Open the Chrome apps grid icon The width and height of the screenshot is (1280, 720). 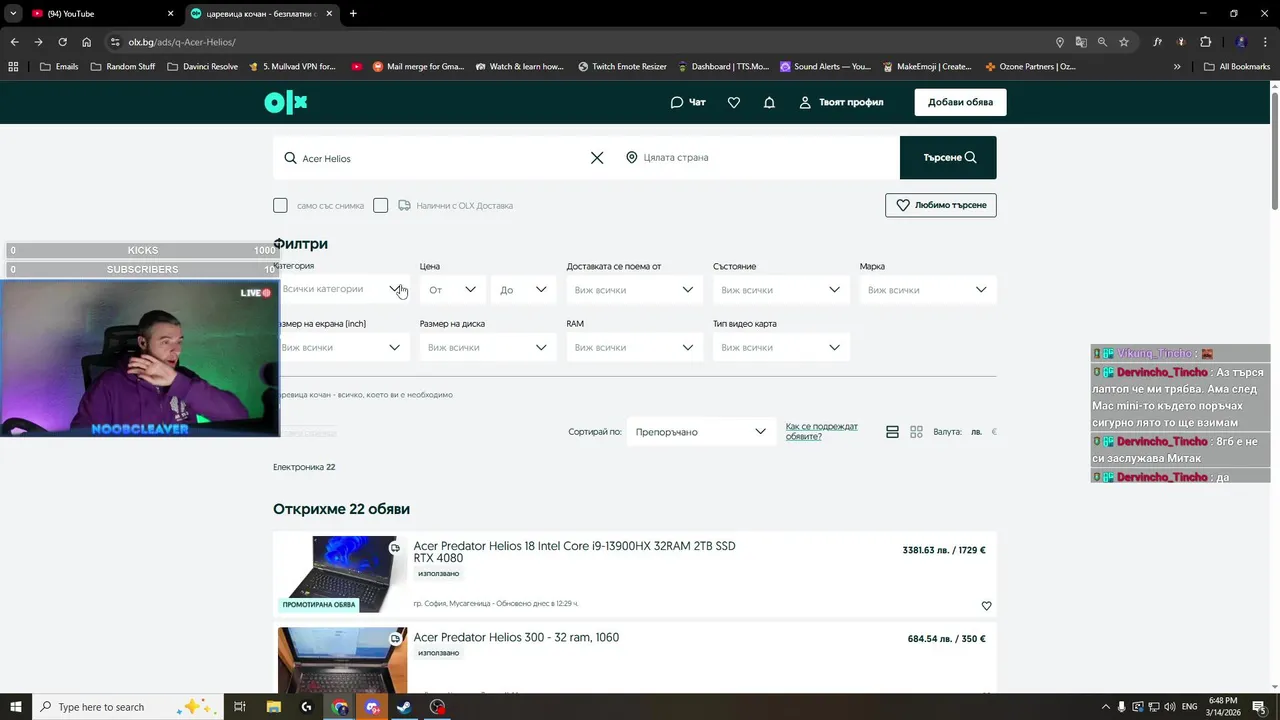[x=13, y=66]
